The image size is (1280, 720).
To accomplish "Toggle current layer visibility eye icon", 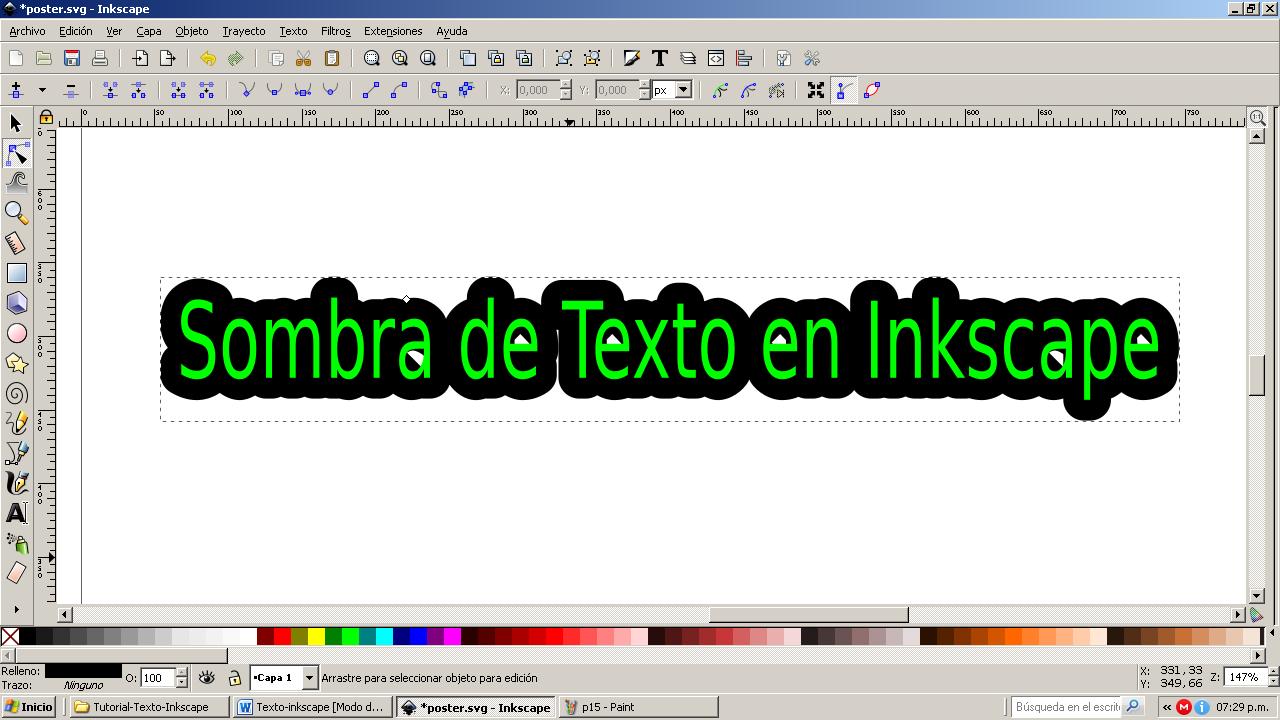I will 207,678.
